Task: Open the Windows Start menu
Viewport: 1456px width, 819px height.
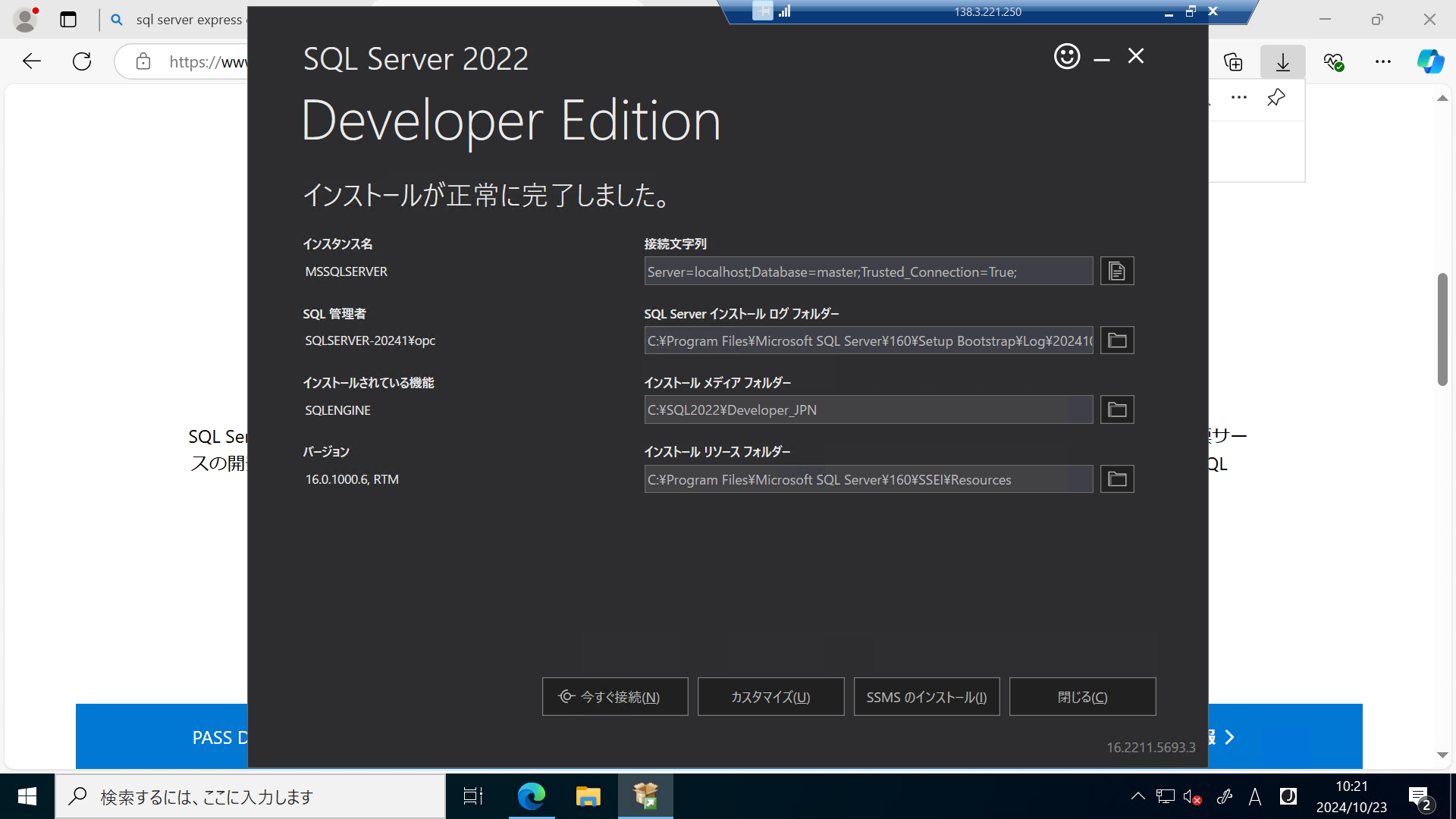Action: (x=26, y=796)
